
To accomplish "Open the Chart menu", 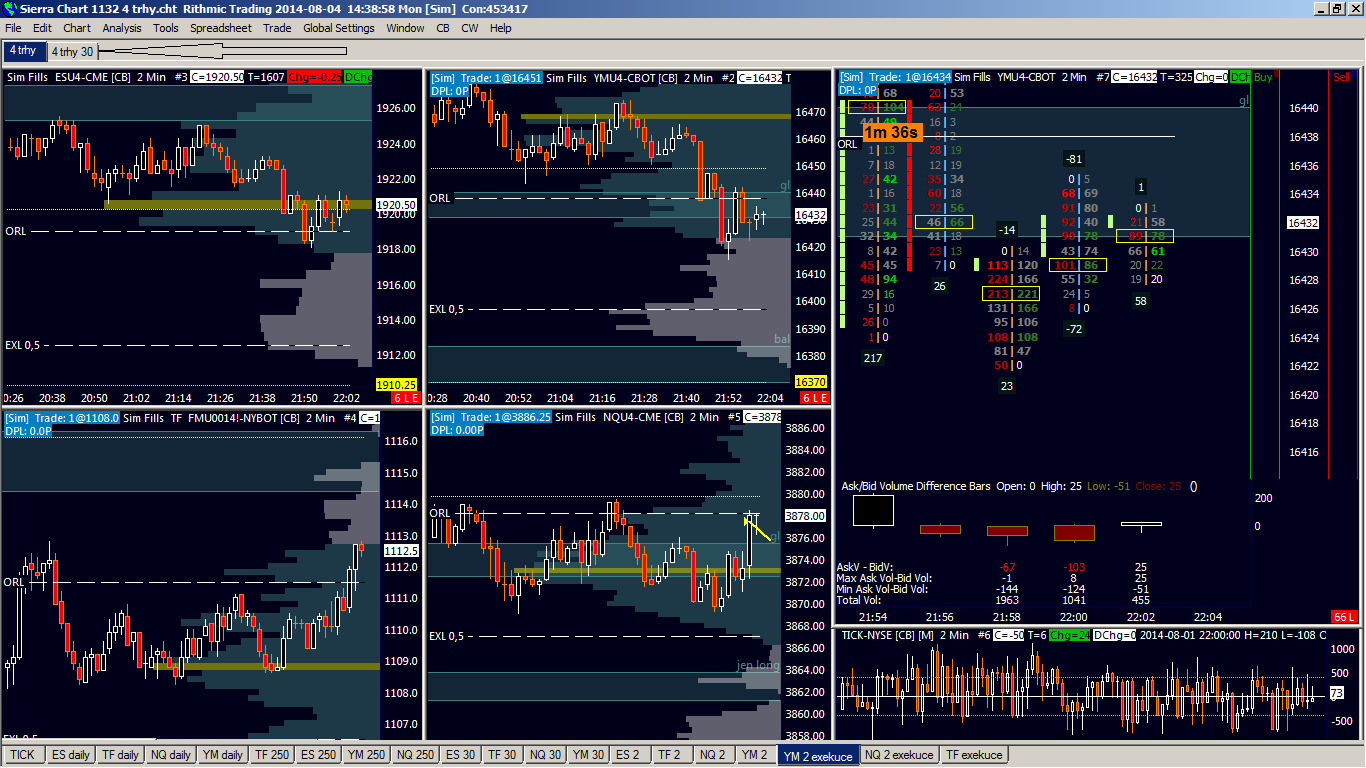I will [77, 28].
